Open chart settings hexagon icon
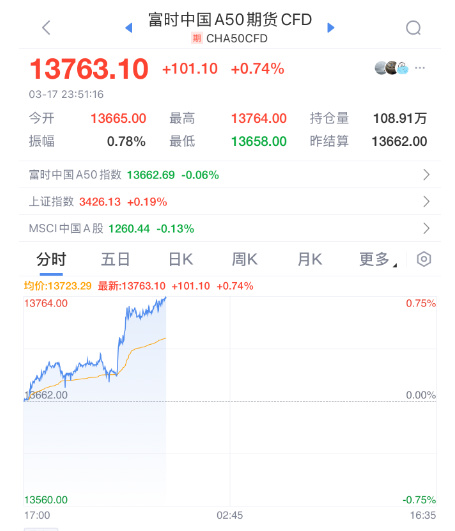The height and width of the screenshot is (531, 455). [x=424, y=259]
